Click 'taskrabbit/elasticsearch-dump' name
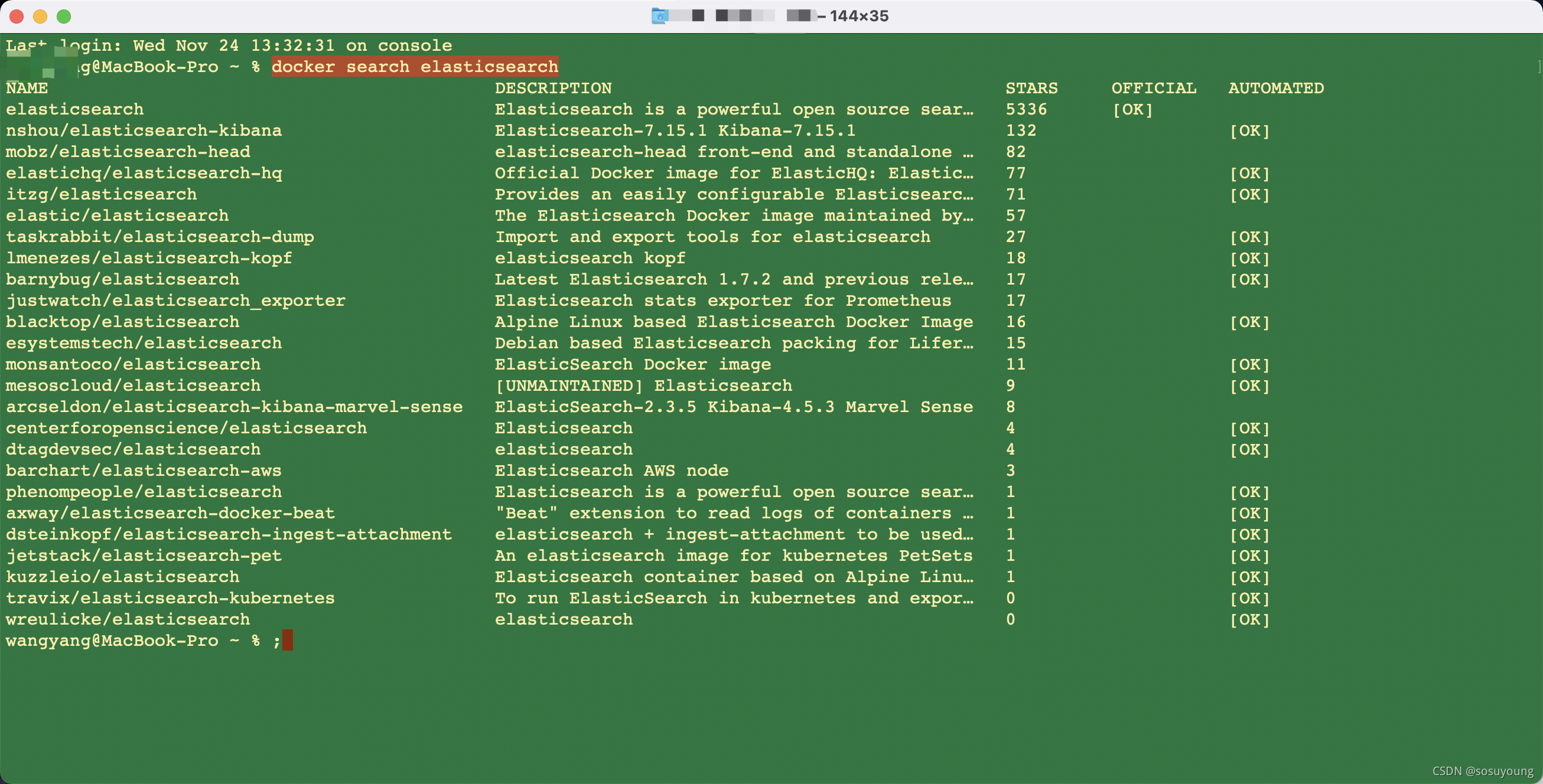Screen dimensions: 1543x784 pos(160,237)
